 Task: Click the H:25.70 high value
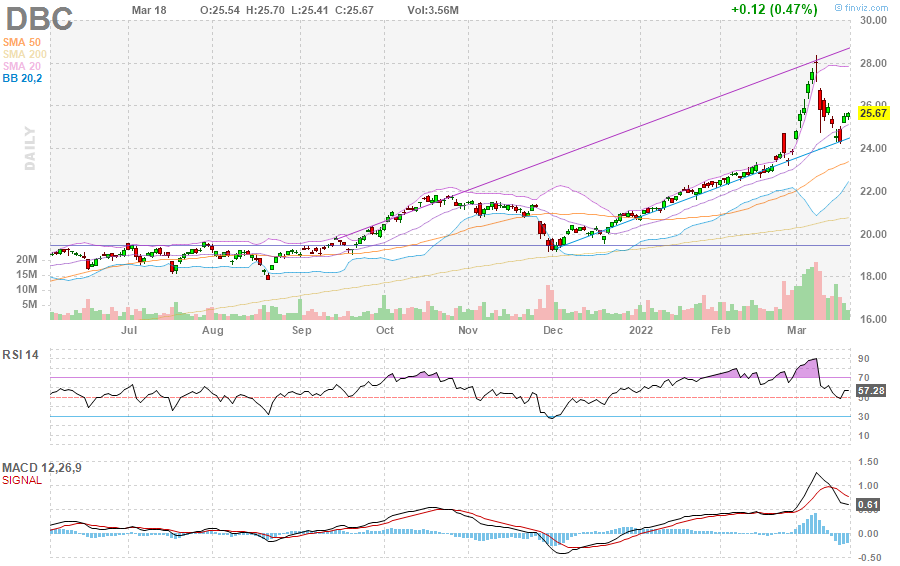(x=265, y=10)
